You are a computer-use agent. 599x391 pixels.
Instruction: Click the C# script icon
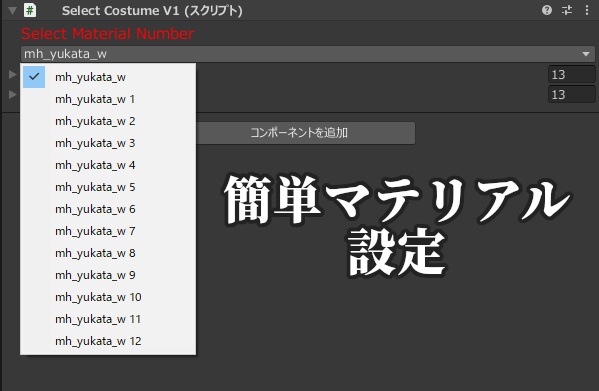pos(30,10)
